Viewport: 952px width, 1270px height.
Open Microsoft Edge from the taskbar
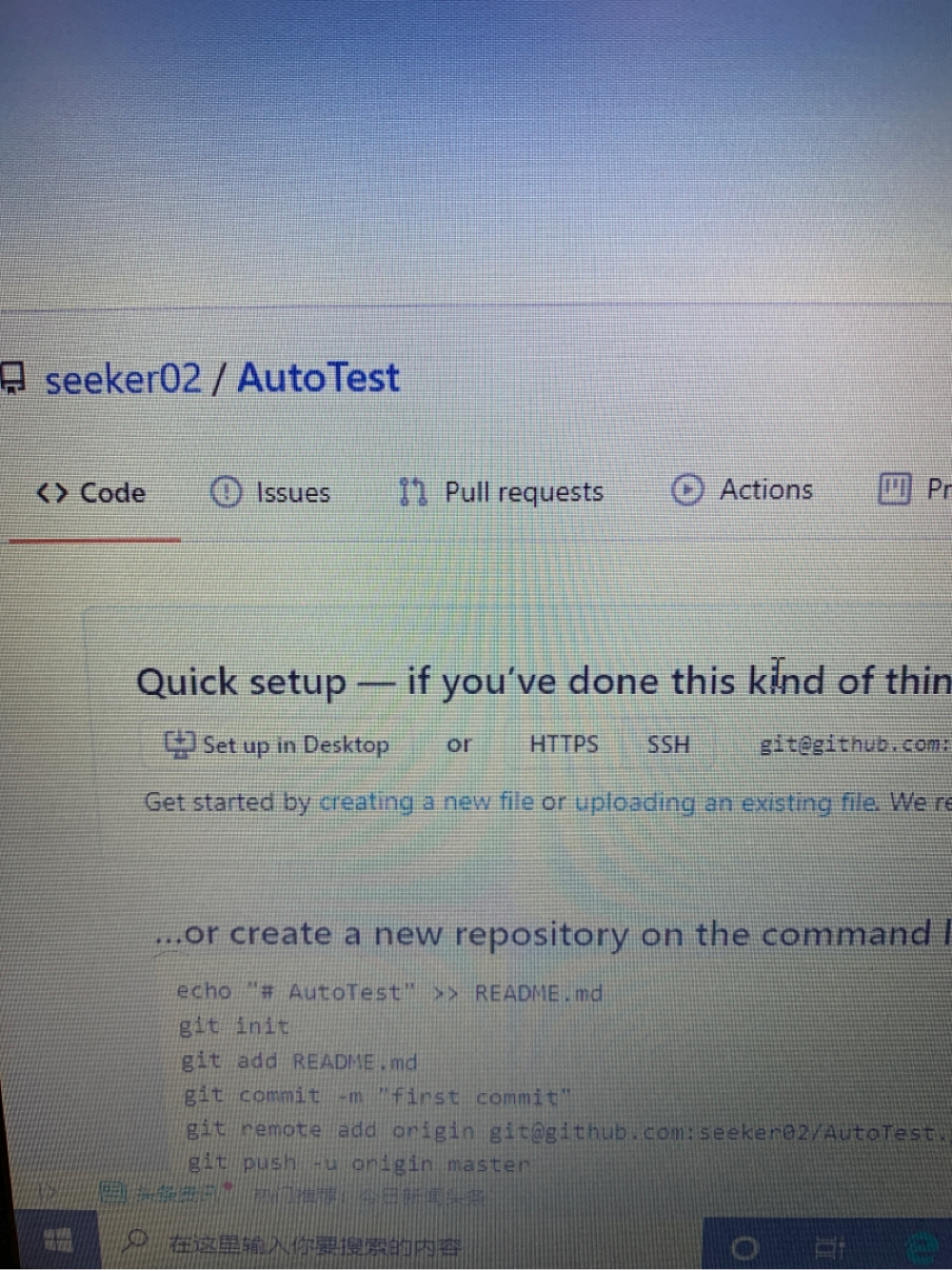point(922,1246)
